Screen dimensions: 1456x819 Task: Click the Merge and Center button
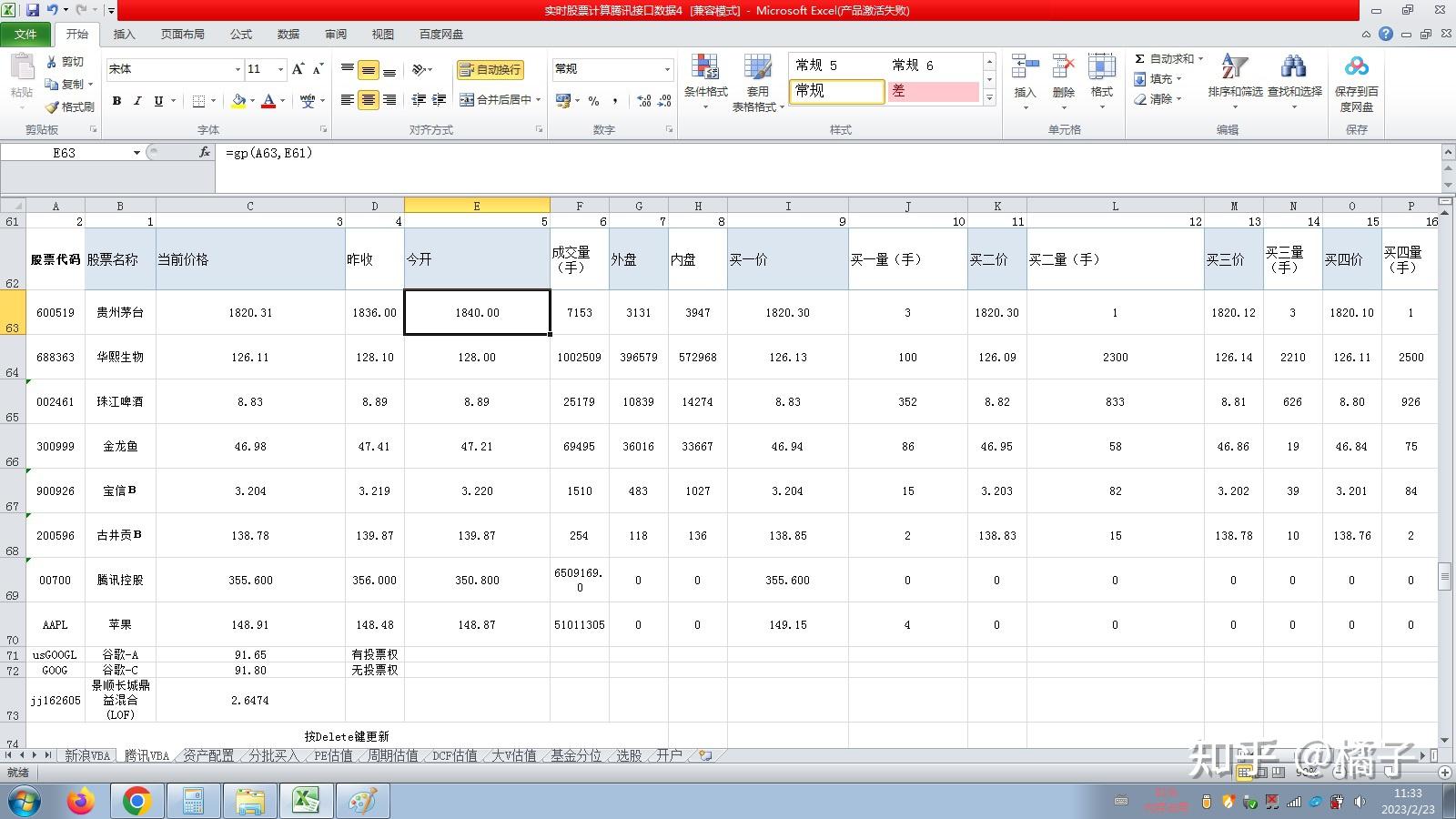(495, 100)
